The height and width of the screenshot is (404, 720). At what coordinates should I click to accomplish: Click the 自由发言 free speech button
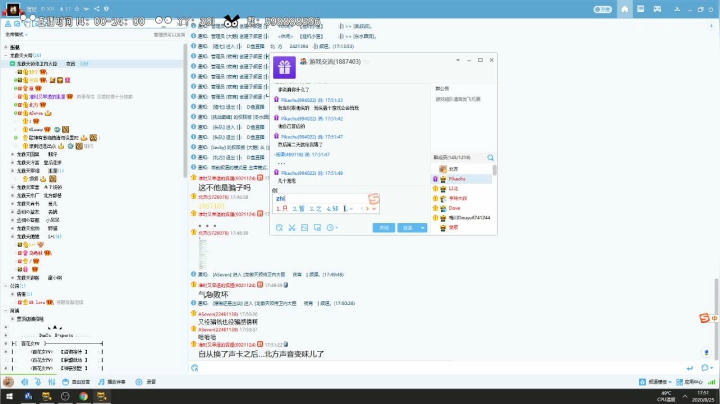pyautogui.click(x=76, y=382)
